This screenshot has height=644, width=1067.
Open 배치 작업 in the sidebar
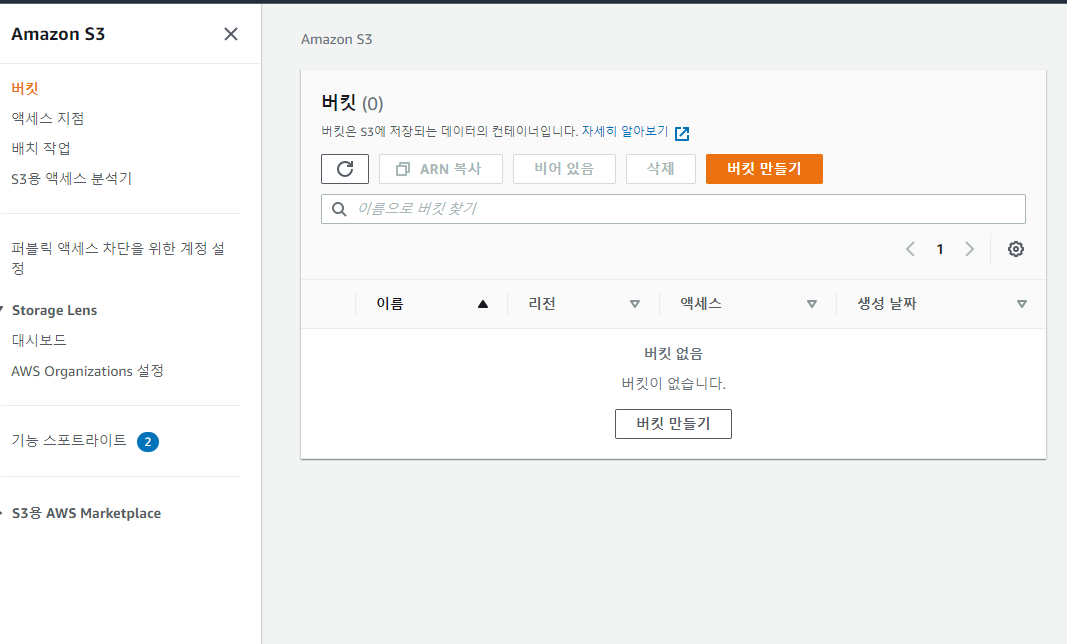[41, 148]
